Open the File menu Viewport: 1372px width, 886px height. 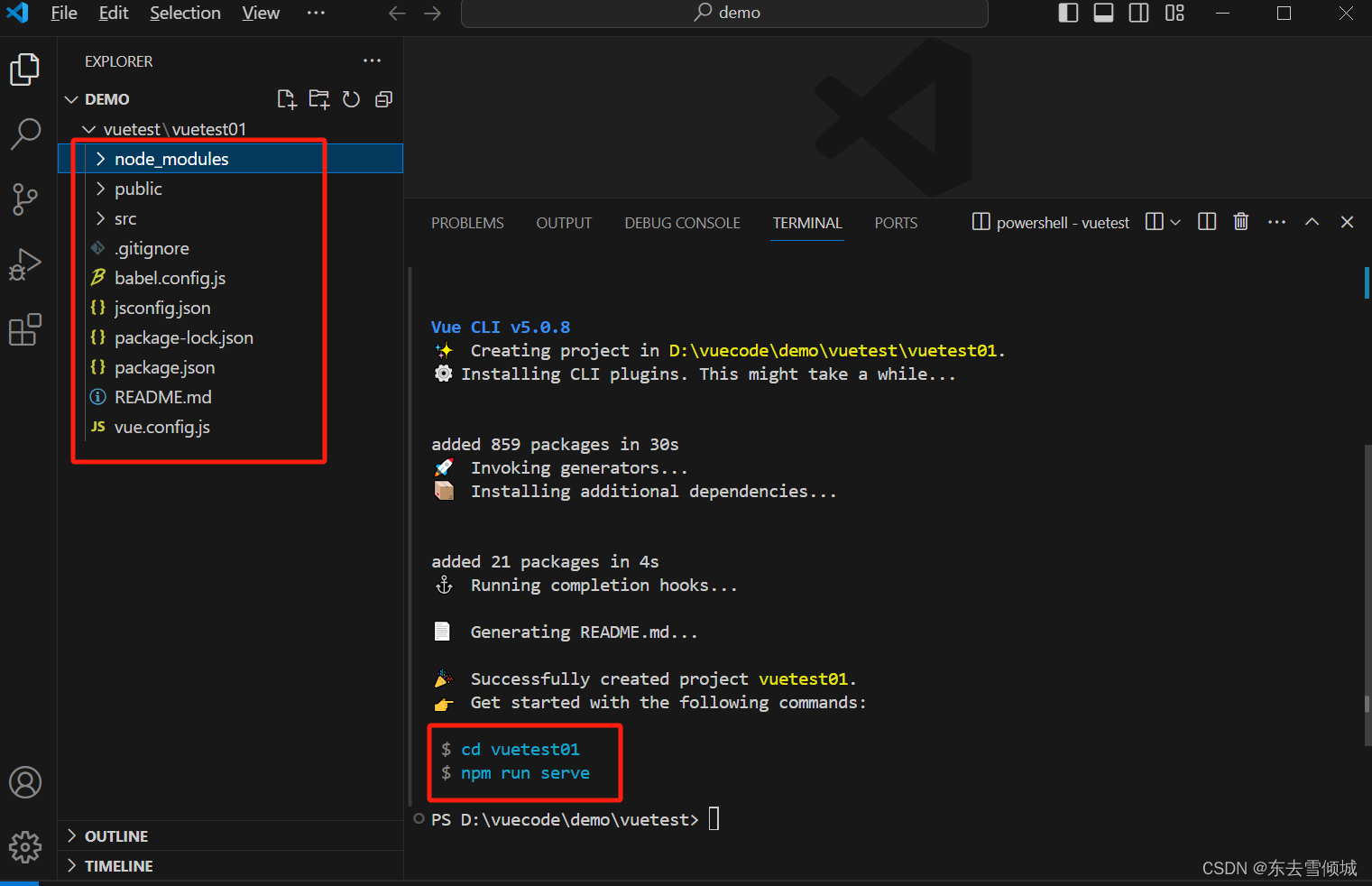point(63,13)
